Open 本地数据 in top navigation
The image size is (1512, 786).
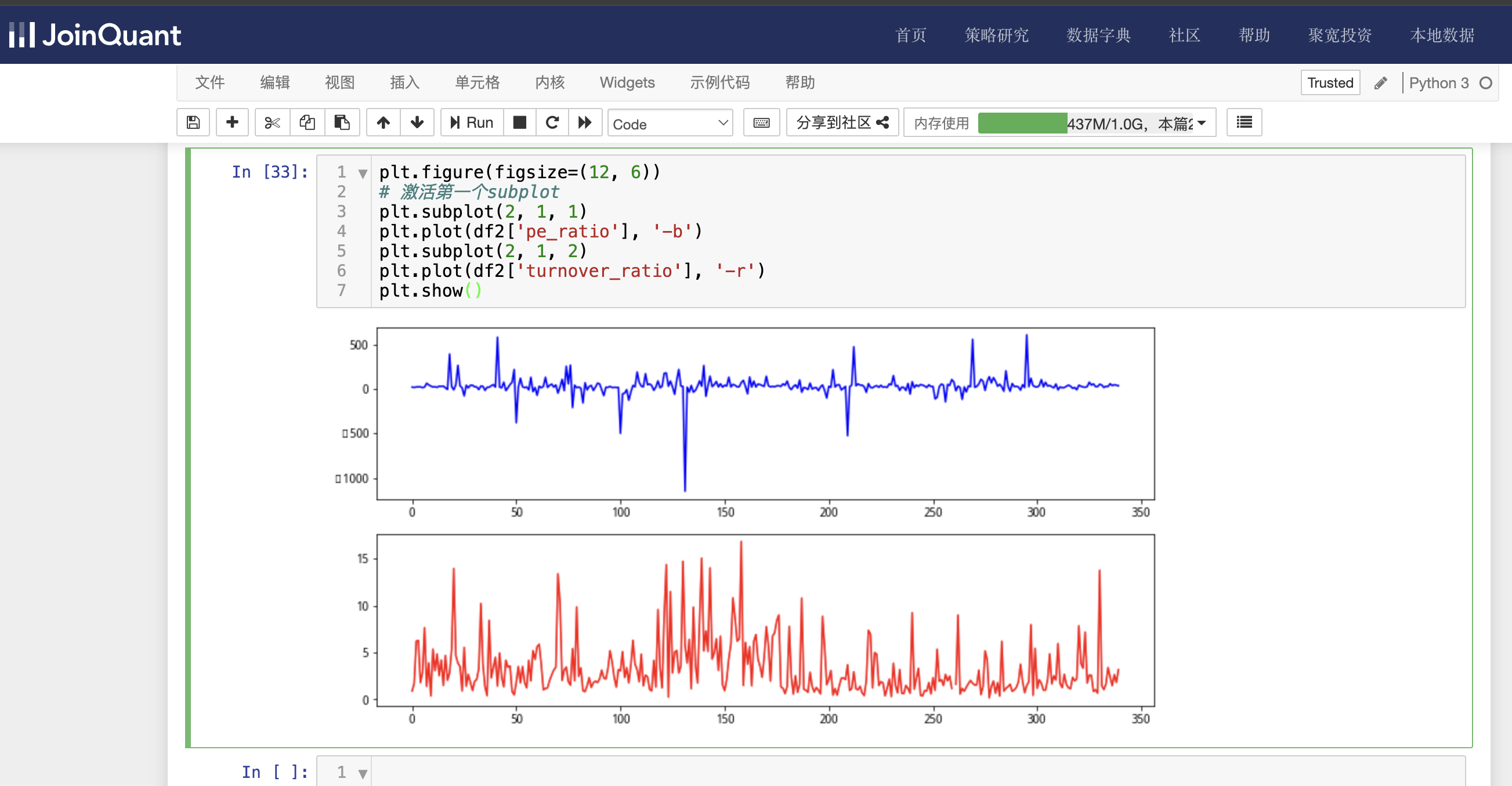tap(1442, 35)
